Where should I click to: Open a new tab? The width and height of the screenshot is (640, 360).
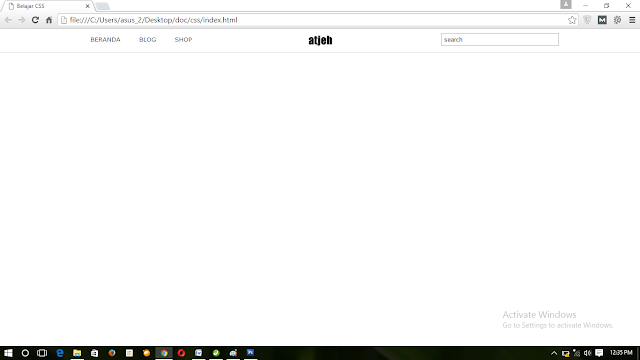pyautogui.click(x=102, y=6)
